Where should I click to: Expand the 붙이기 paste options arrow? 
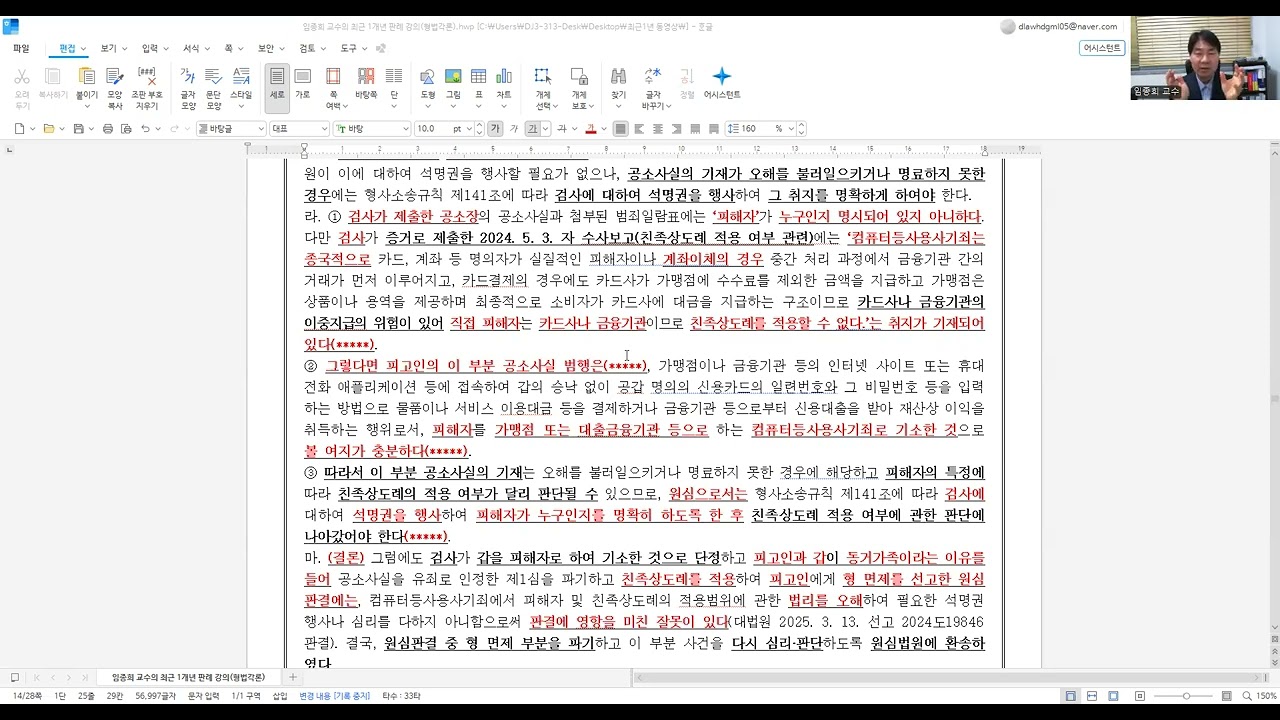point(87,106)
